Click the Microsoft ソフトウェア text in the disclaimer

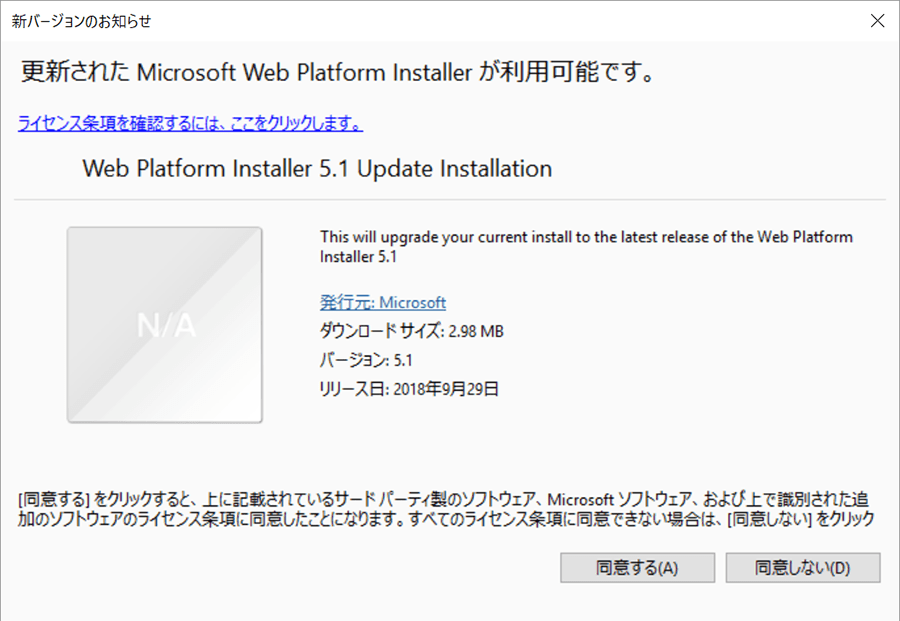(620, 499)
